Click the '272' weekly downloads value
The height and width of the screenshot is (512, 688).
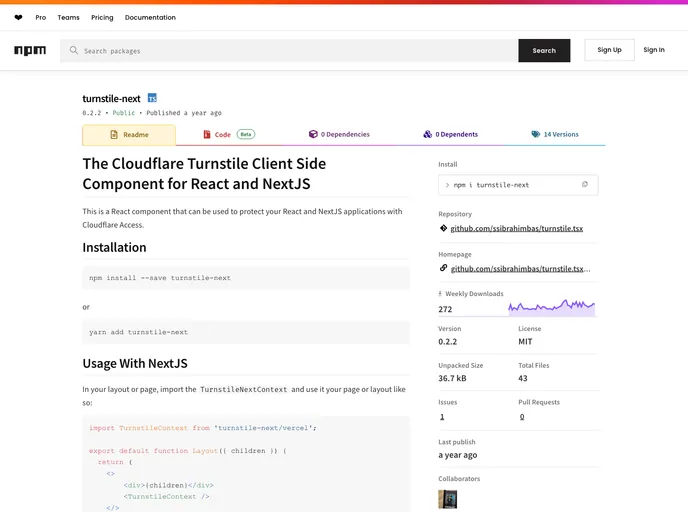coord(445,309)
